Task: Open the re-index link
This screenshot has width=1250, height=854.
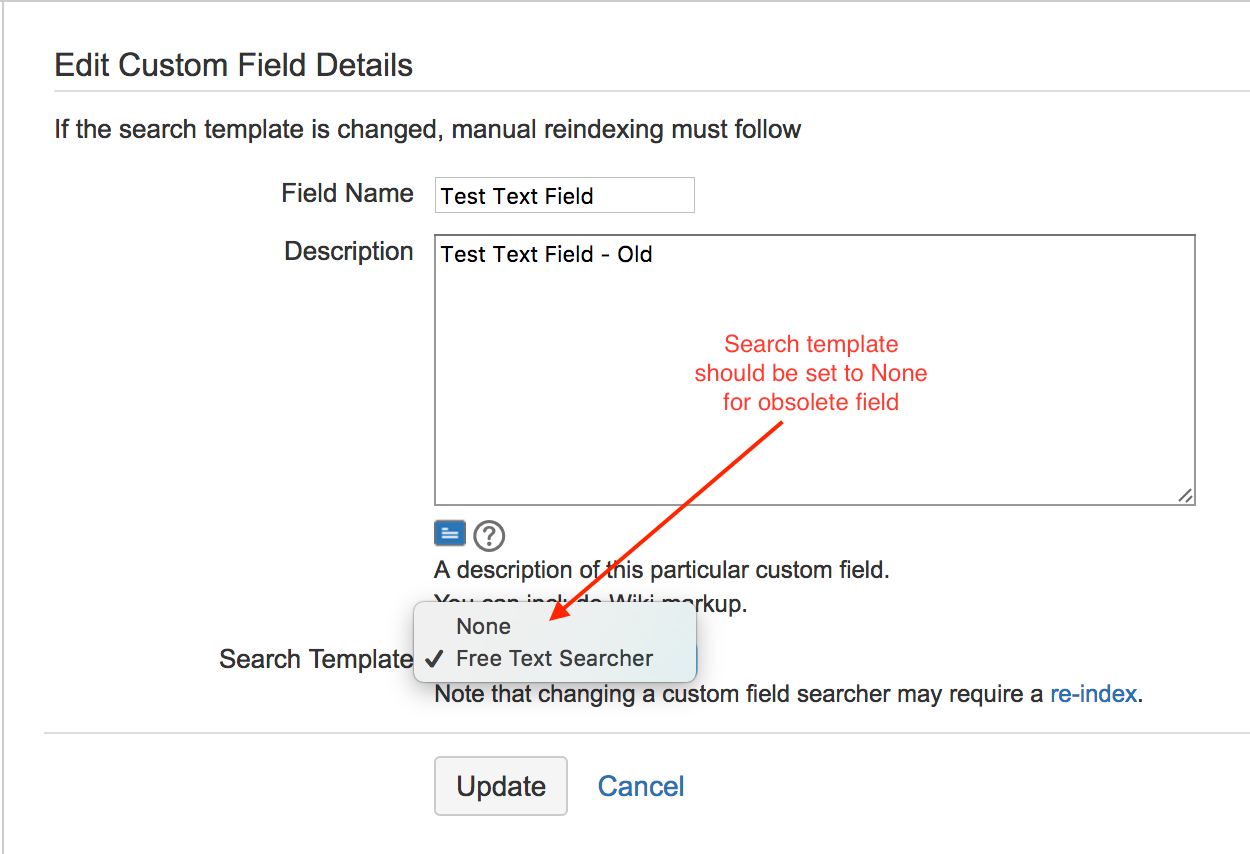Action: pyautogui.click(x=1093, y=694)
